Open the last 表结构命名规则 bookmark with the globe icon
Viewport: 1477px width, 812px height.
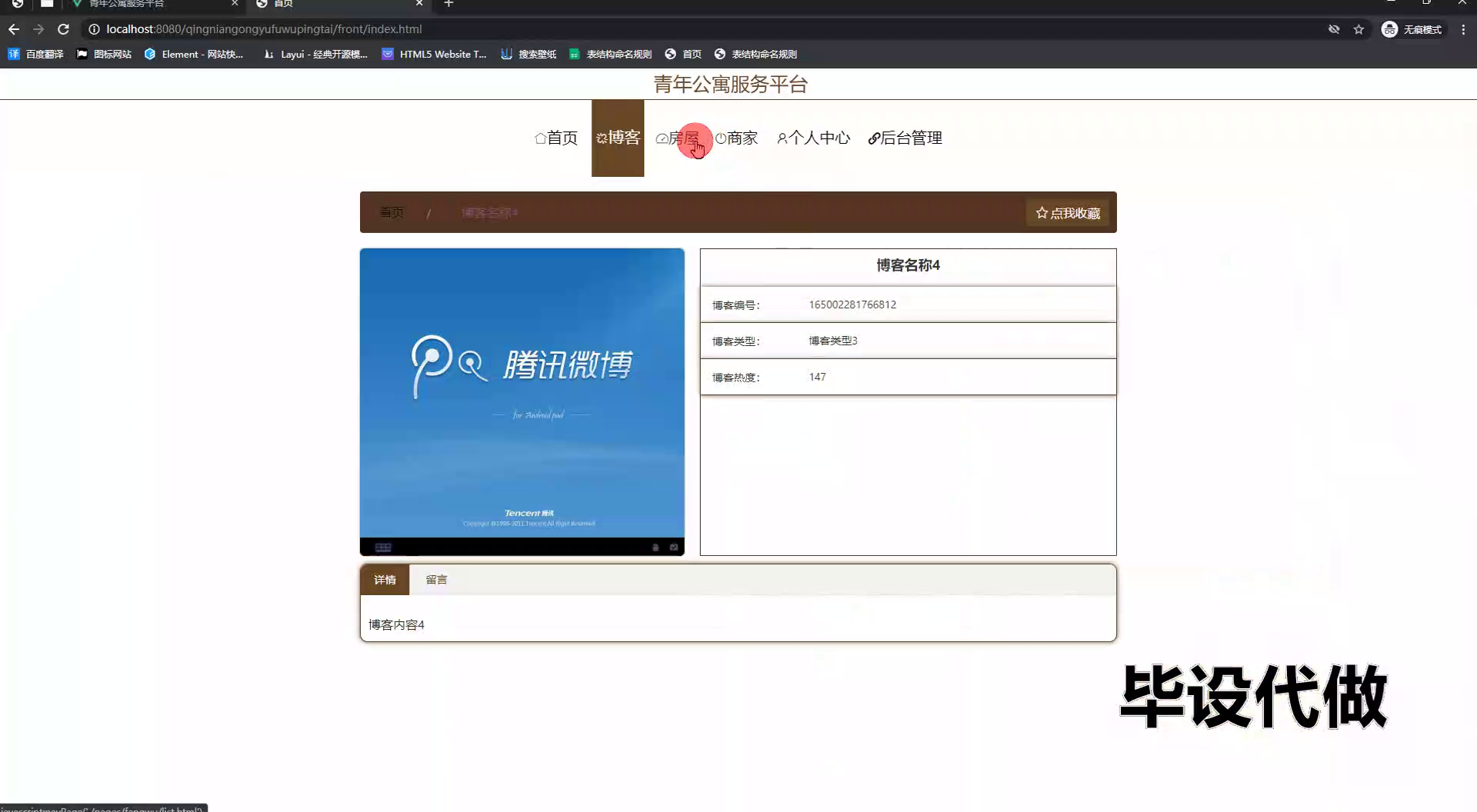tap(756, 54)
